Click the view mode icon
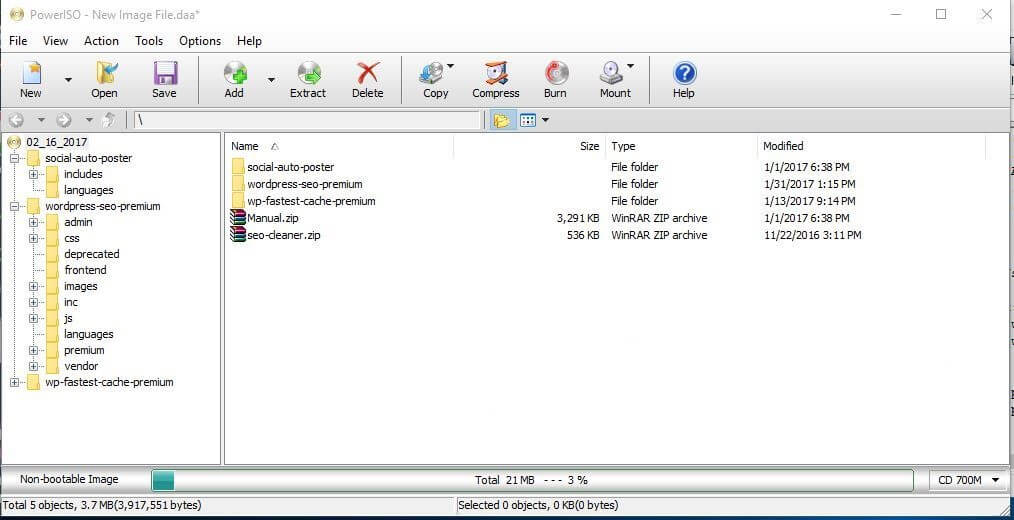This screenshot has height=520, width=1014. pos(528,120)
